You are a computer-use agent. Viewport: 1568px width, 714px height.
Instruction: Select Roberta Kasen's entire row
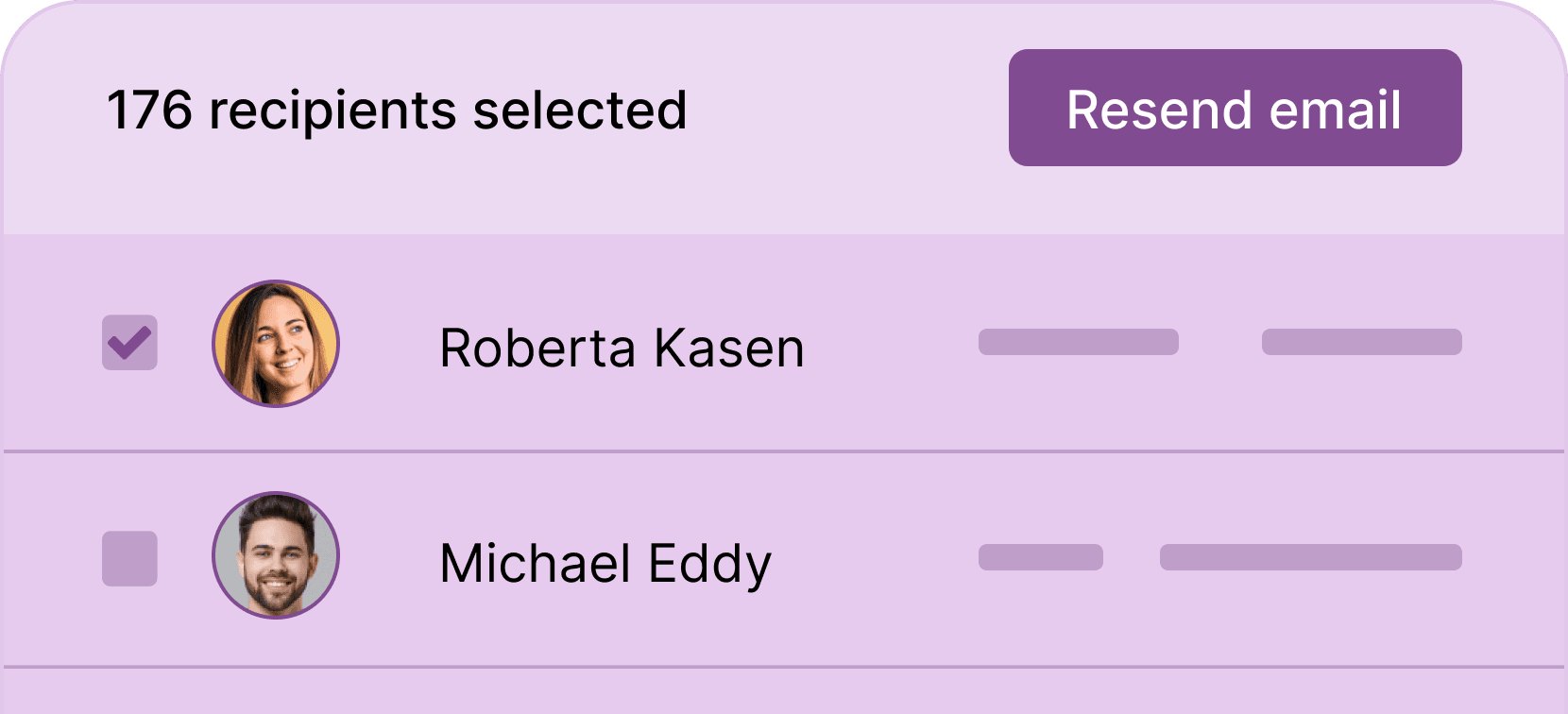coord(784,343)
